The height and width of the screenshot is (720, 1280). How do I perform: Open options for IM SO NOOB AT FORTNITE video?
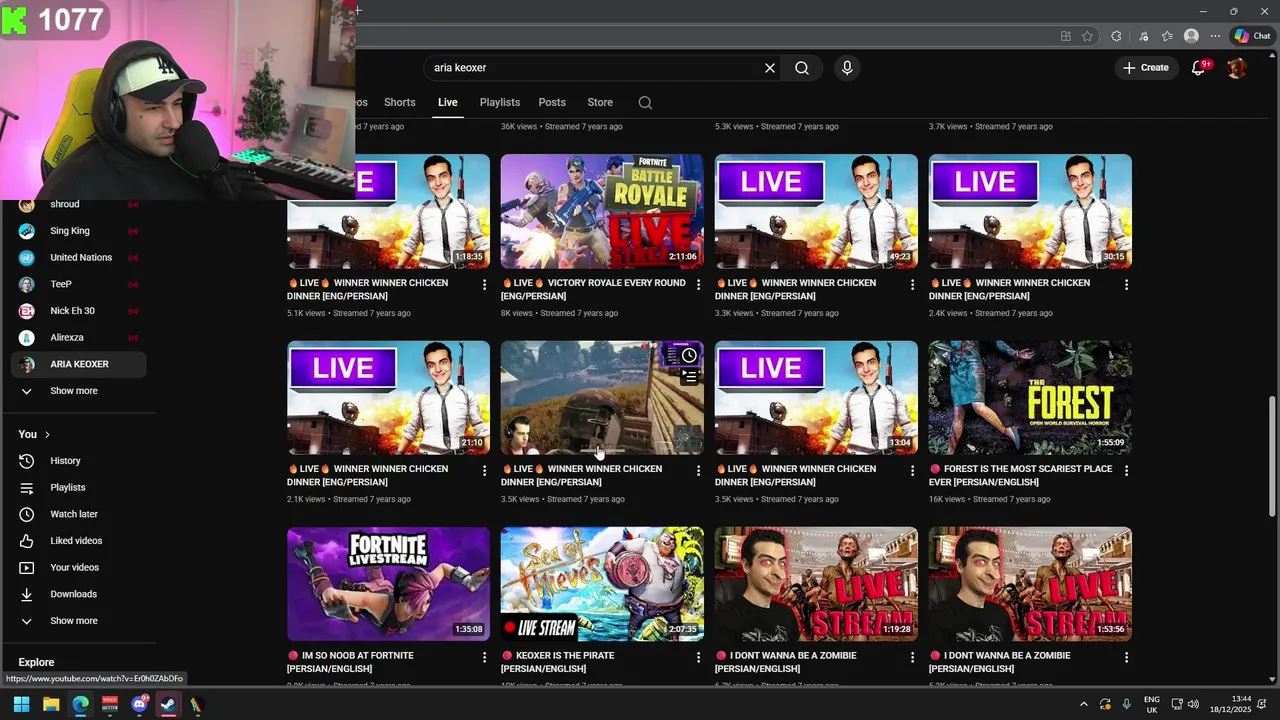point(484,658)
